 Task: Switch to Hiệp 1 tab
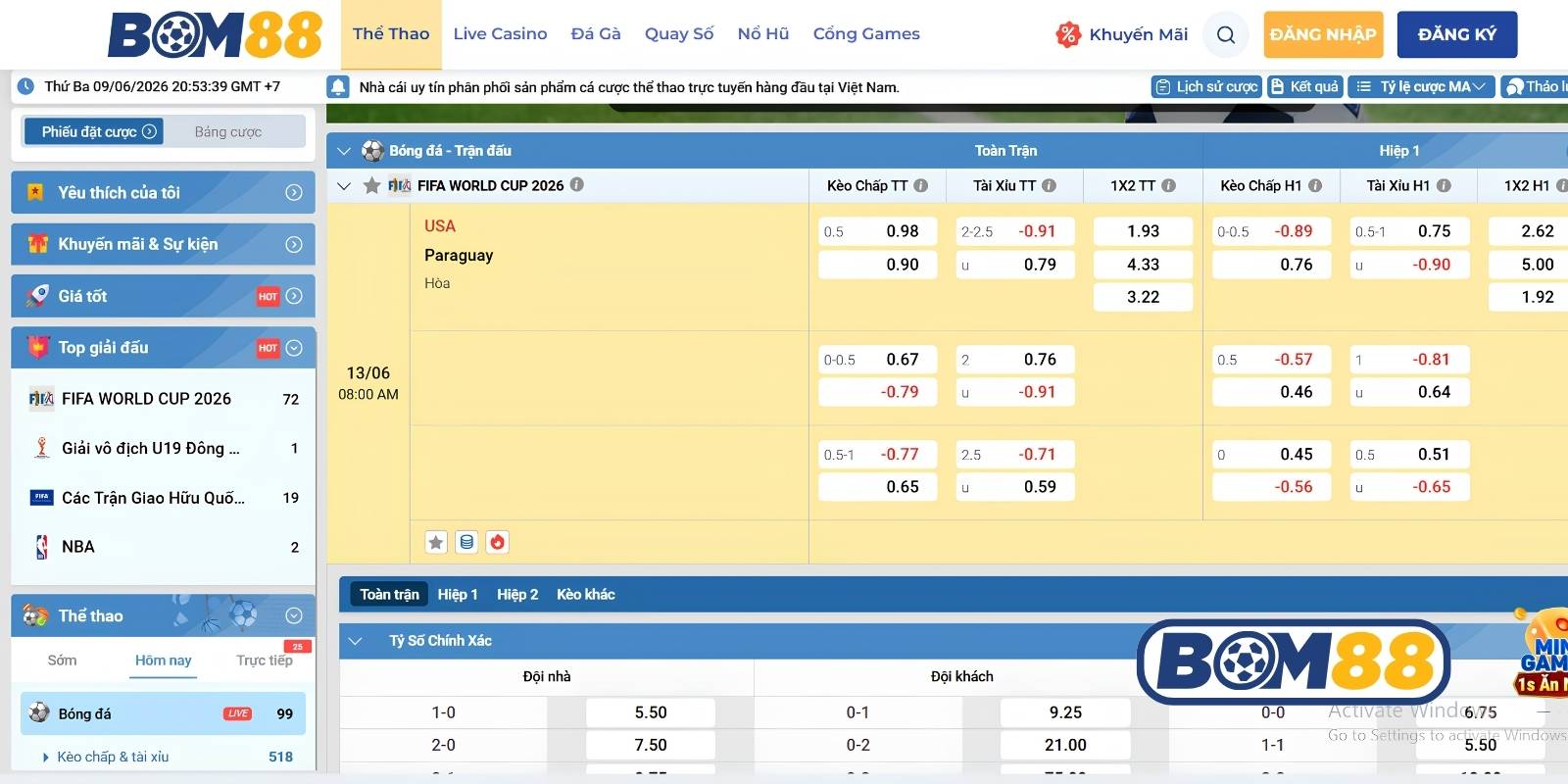click(x=458, y=594)
